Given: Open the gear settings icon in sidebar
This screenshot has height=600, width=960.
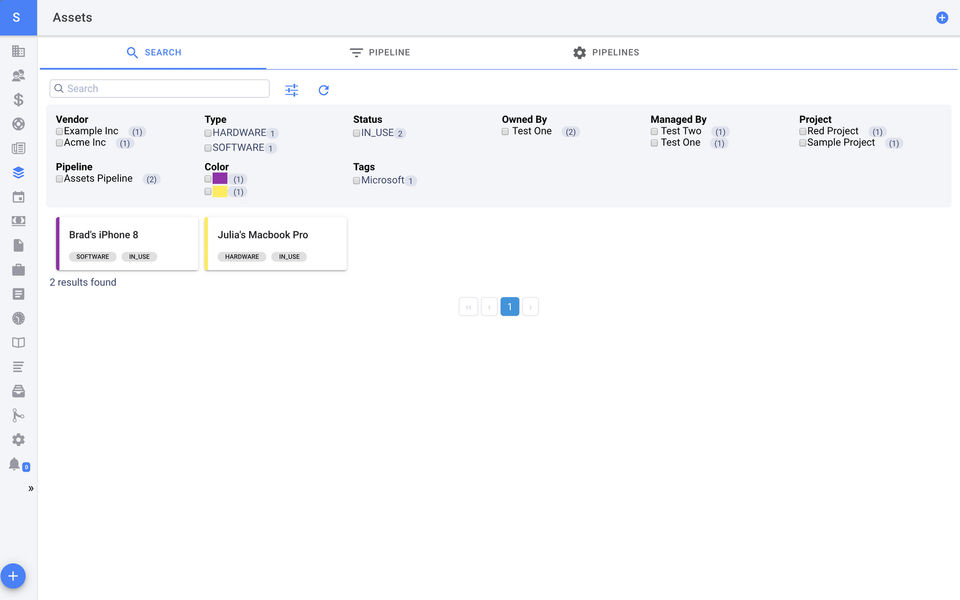Looking at the screenshot, I should coord(18,440).
